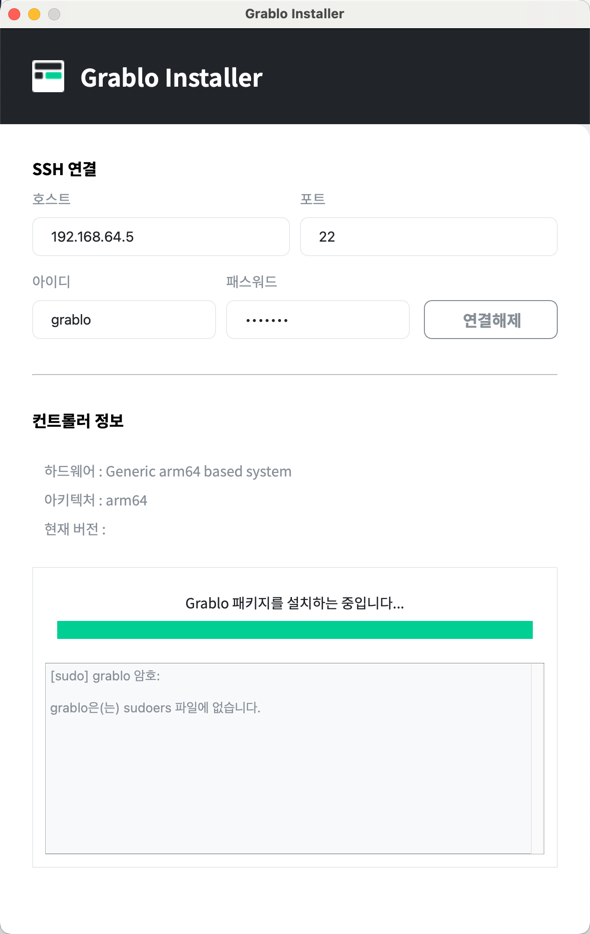Click the 하드웨어 Generic arm64 info line

click(x=168, y=471)
